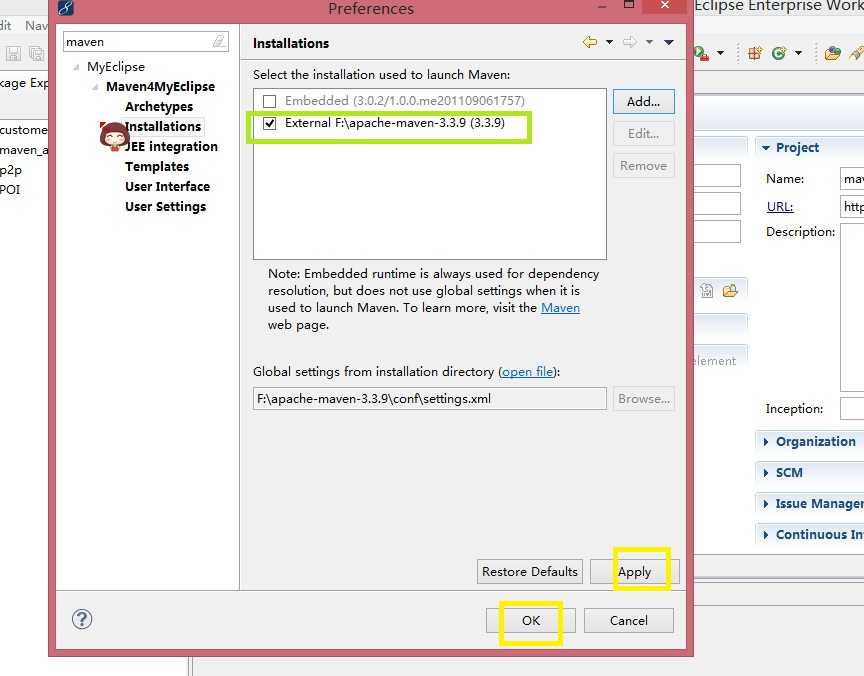The width and height of the screenshot is (864, 676).
Task: Uncheck External apache-maven-3.3.9 checkbox
Action: tap(269, 123)
